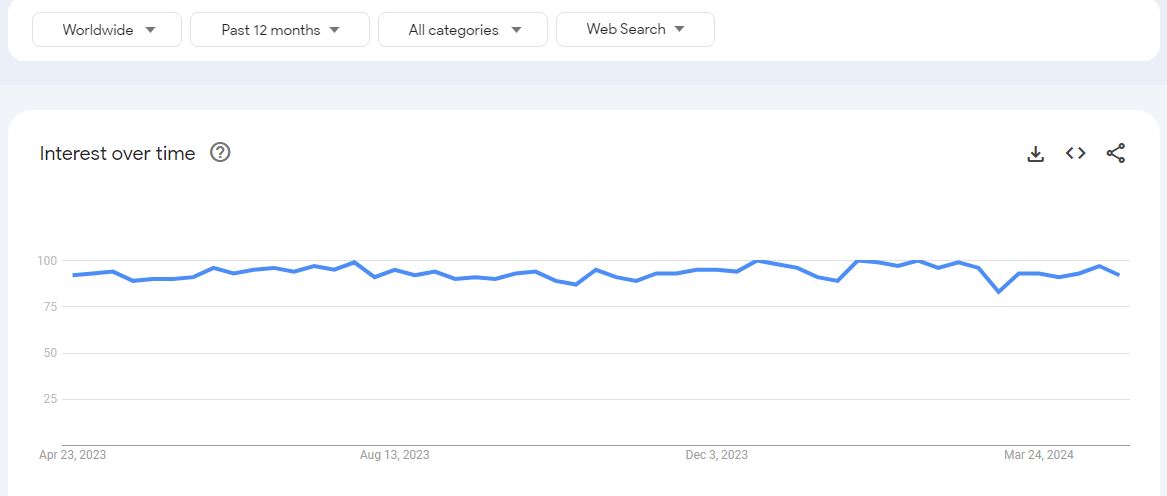Expand the Worldwide region dropdown

click(x=107, y=30)
